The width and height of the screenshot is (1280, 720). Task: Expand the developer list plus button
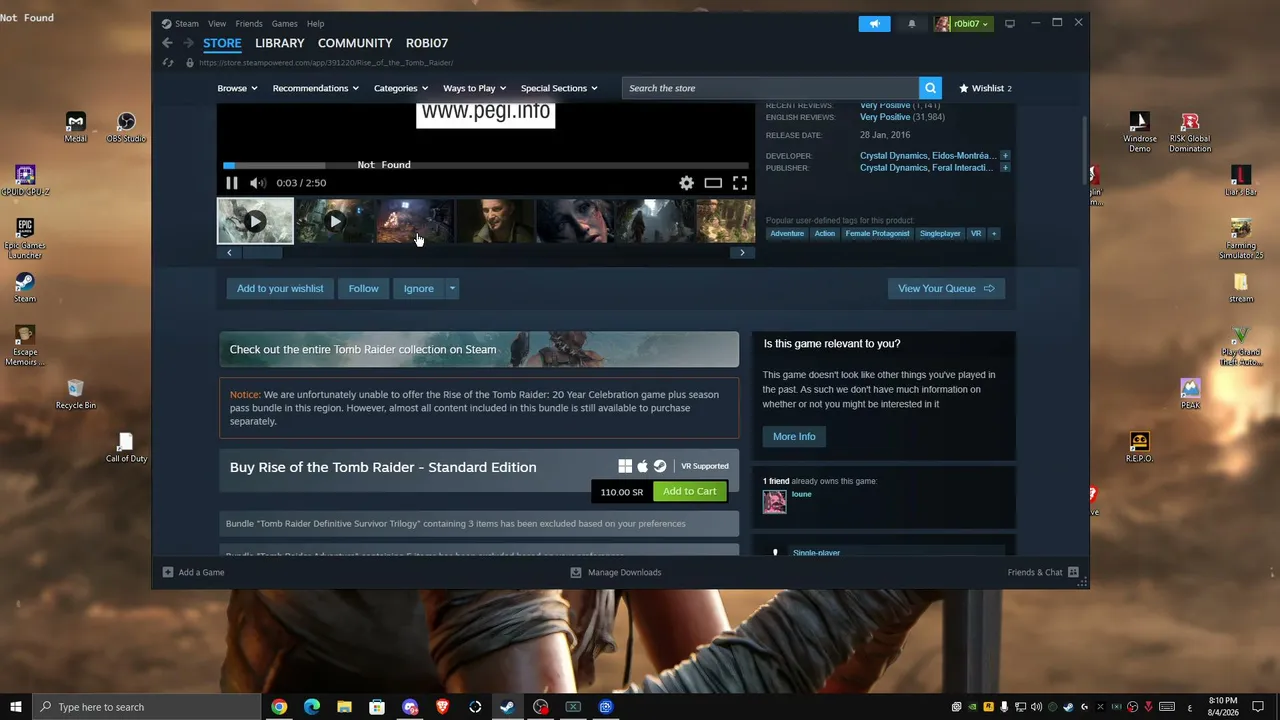pos(1005,156)
